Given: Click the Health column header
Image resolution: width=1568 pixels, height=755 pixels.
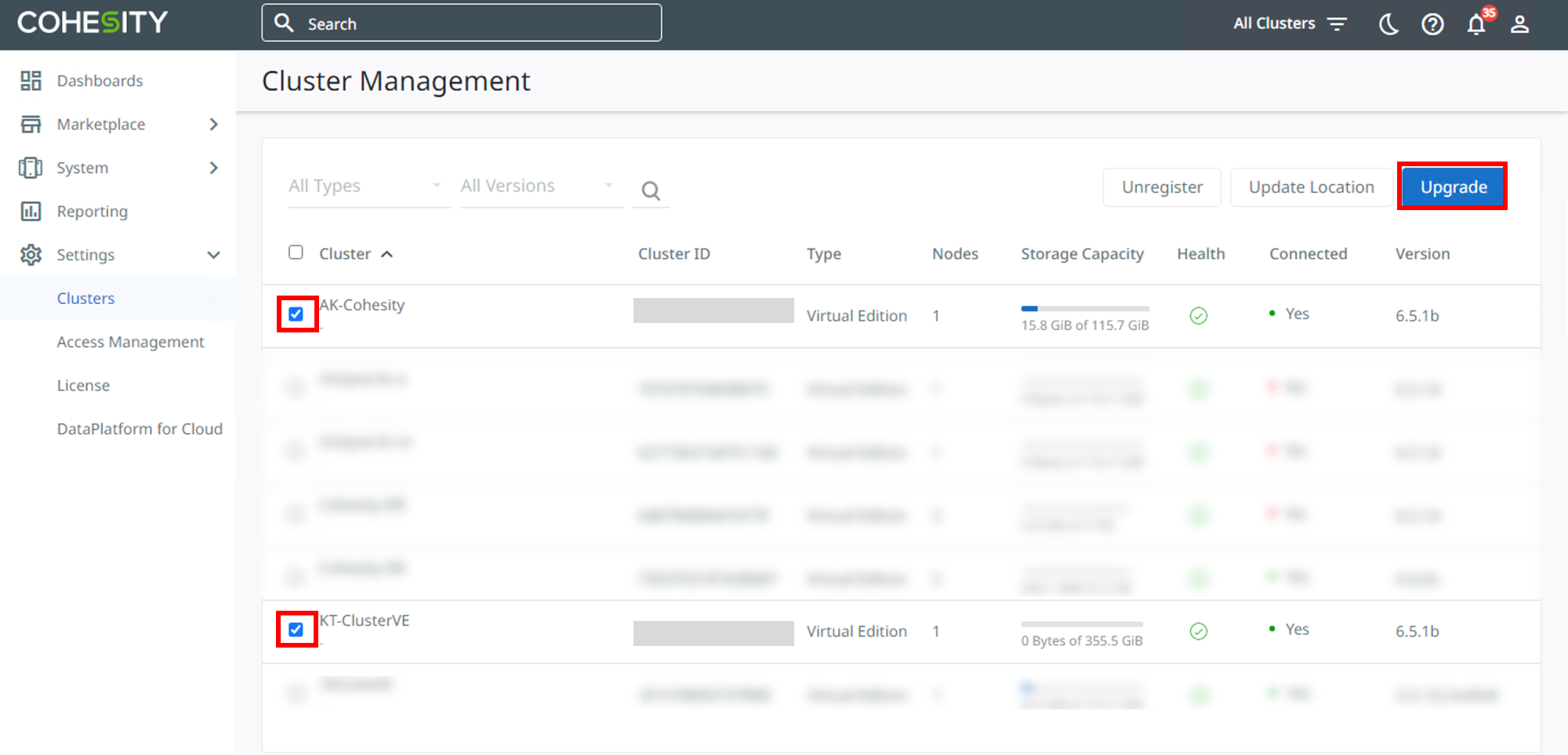Looking at the screenshot, I should (x=1200, y=254).
